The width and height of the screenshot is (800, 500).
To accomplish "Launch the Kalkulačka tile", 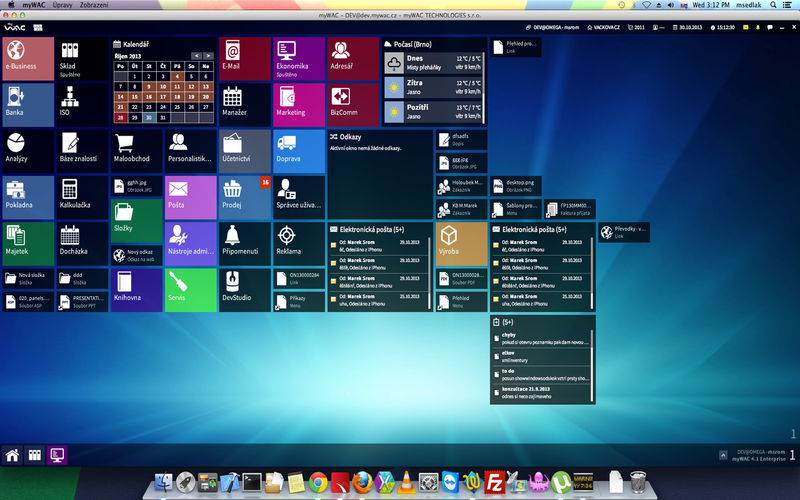I will point(83,198).
